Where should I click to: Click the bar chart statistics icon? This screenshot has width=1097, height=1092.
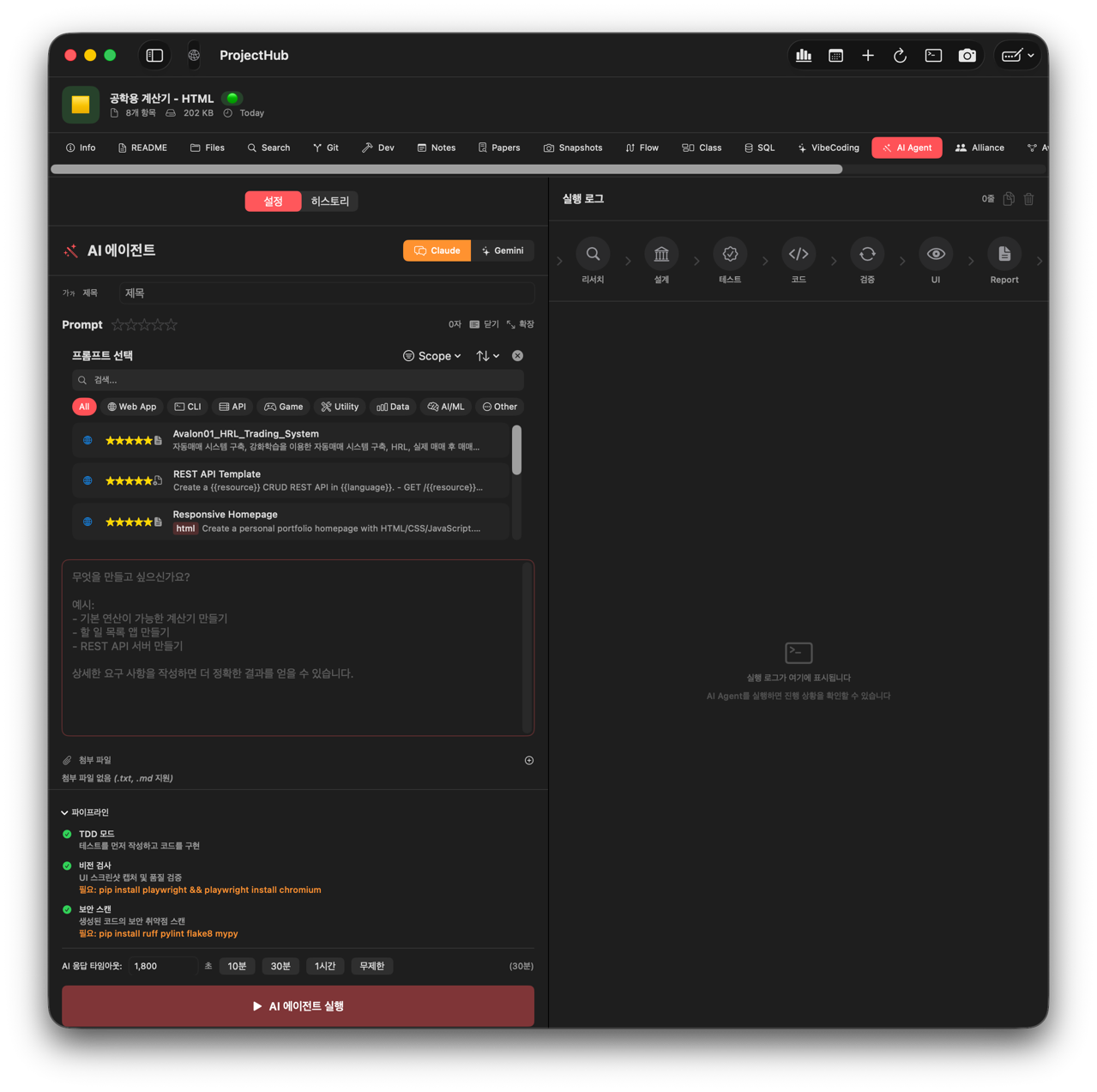point(804,56)
